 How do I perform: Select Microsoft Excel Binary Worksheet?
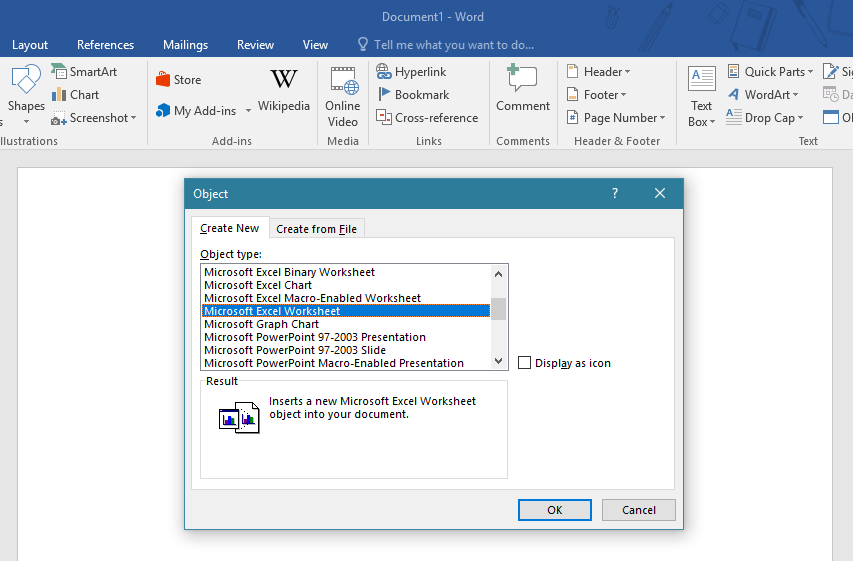tap(346, 272)
